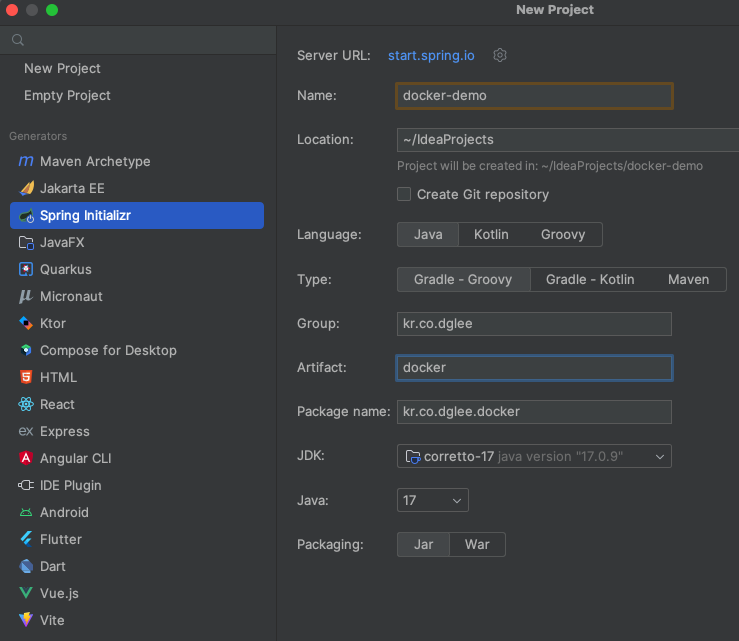Select Groovy language option
The height and width of the screenshot is (641, 739).
pos(563,234)
